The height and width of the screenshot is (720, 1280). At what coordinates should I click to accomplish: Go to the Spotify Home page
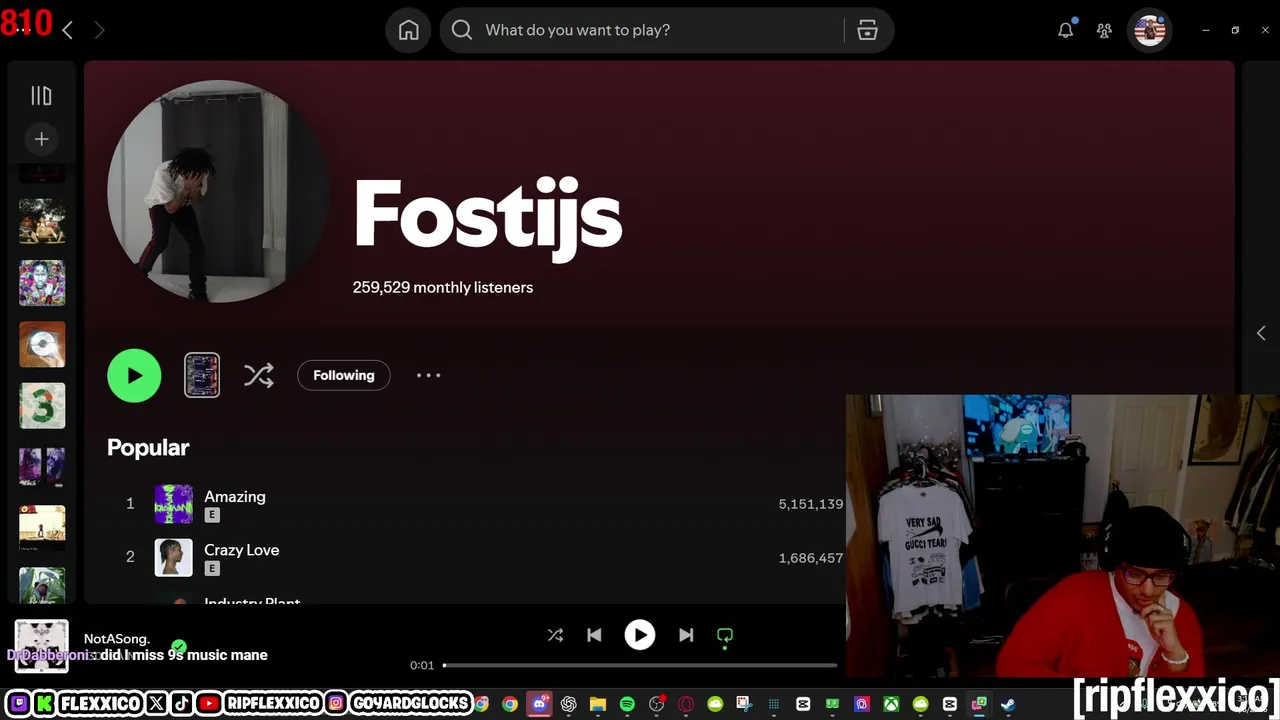[x=409, y=30]
